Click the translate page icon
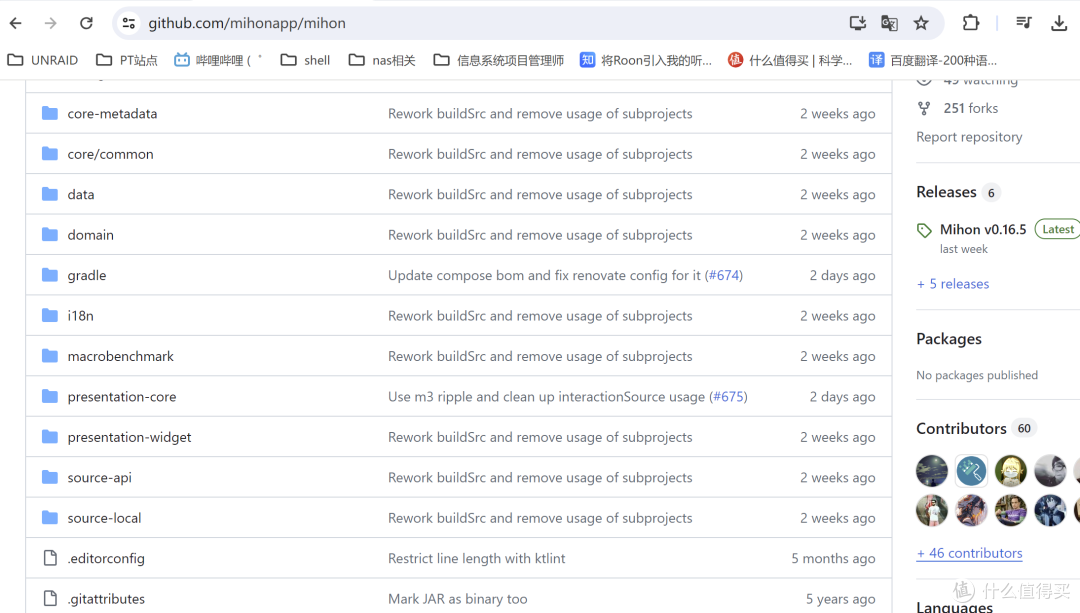The image size is (1080, 613). pos(889,23)
